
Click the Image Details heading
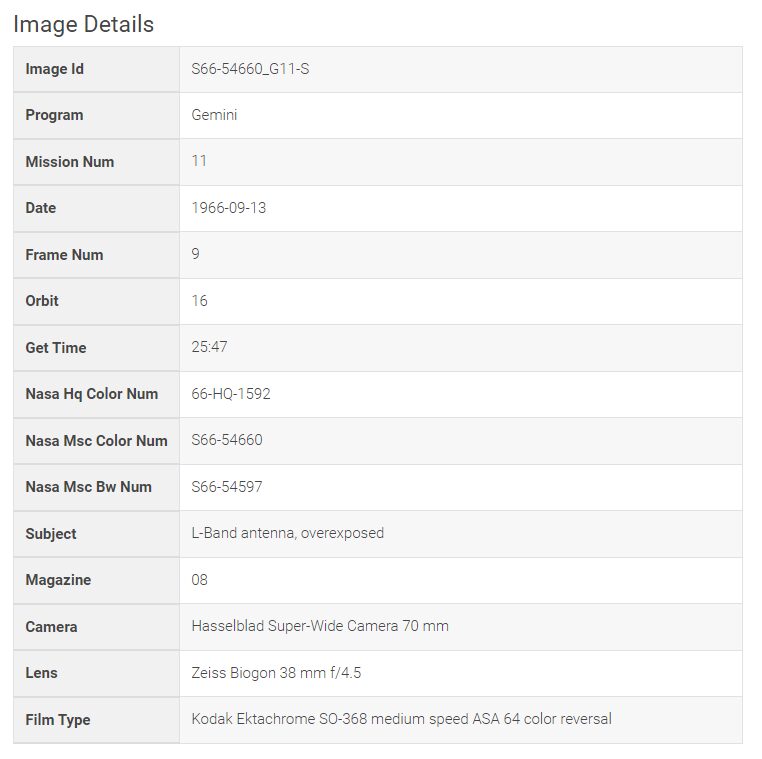(x=83, y=24)
